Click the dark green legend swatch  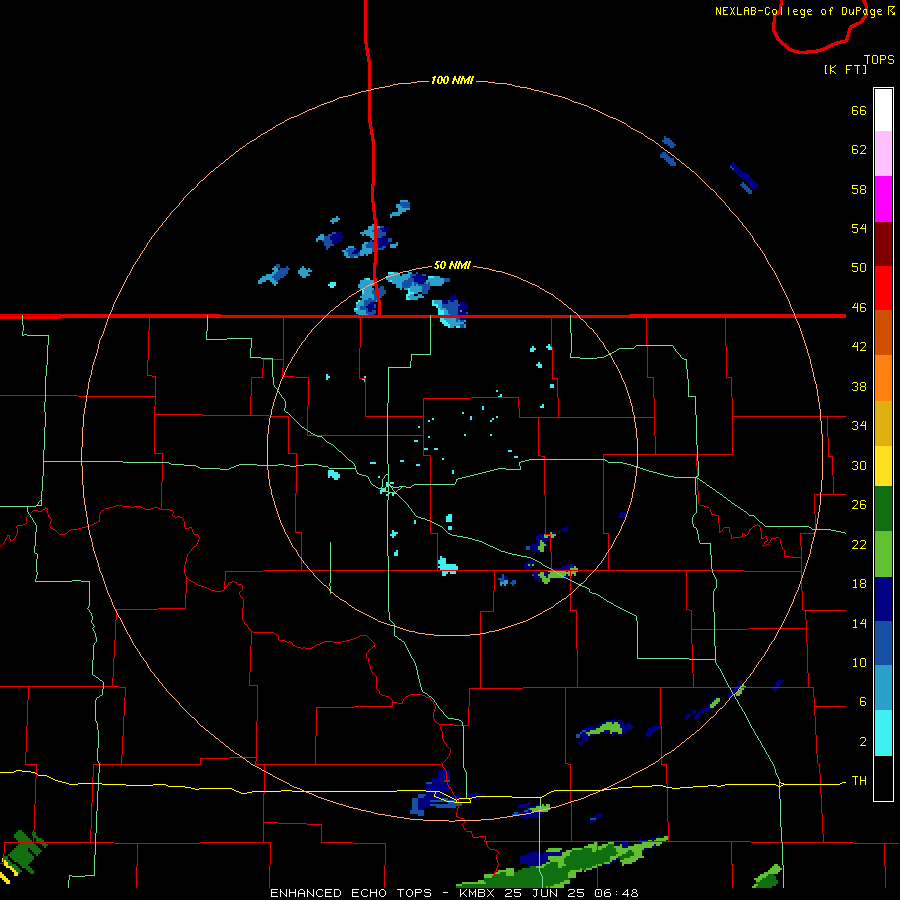click(x=883, y=509)
